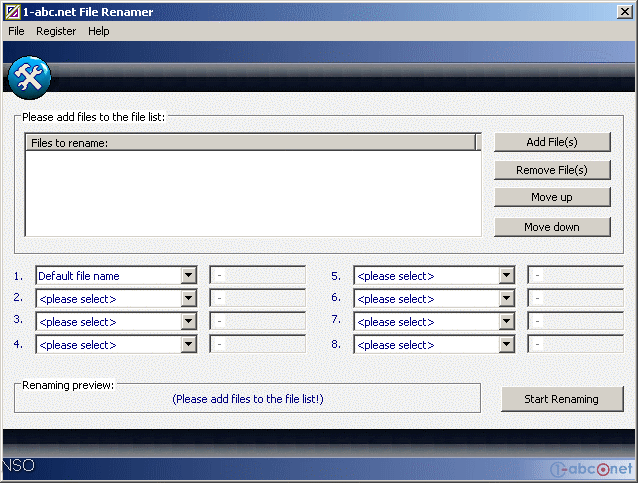Image resolution: width=638 pixels, height=483 pixels.
Task: Click the 'Files to rename:' column header
Action: click(x=250, y=143)
